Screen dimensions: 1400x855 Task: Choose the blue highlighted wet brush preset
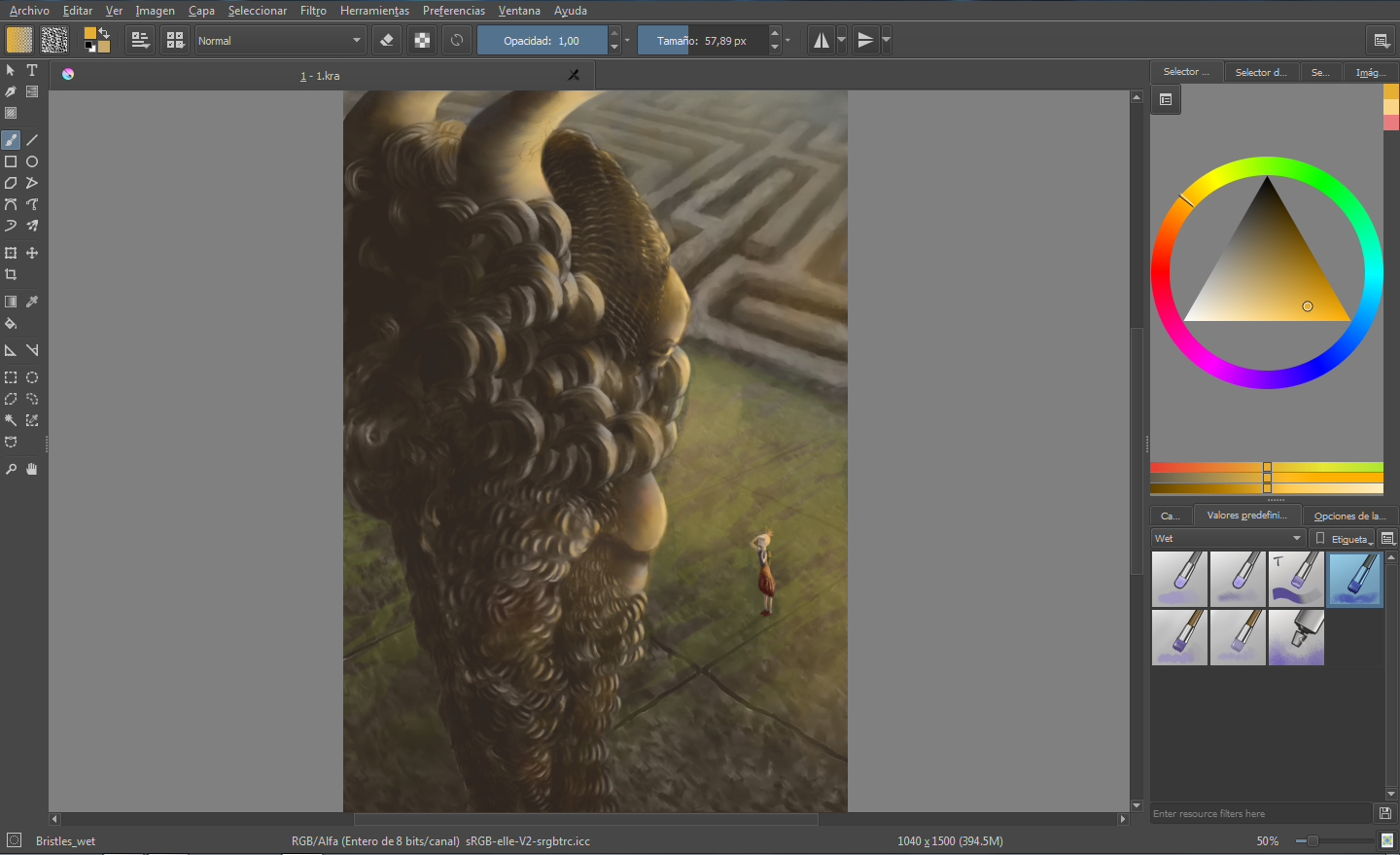tap(1354, 580)
